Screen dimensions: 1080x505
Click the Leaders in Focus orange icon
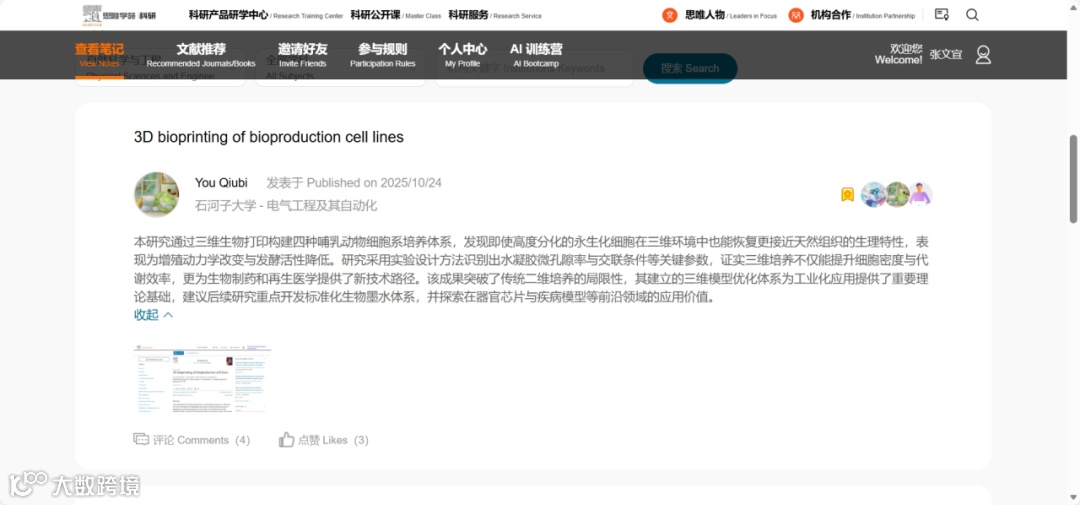pyautogui.click(x=669, y=14)
